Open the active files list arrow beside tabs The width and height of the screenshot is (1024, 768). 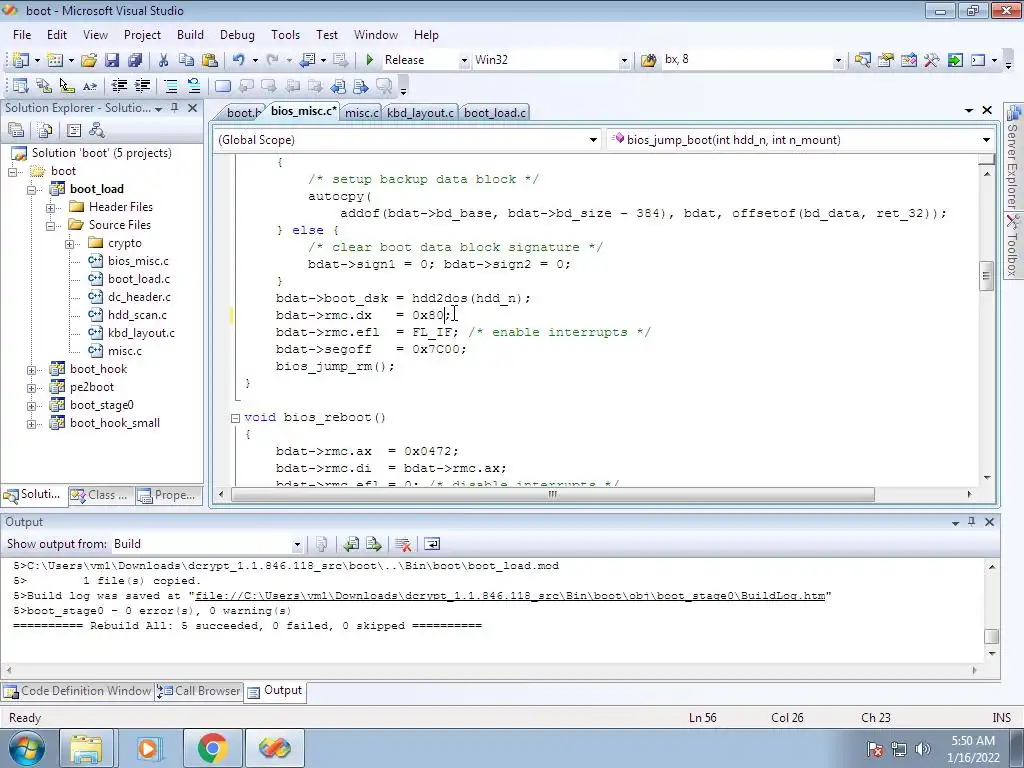coord(968,110)
